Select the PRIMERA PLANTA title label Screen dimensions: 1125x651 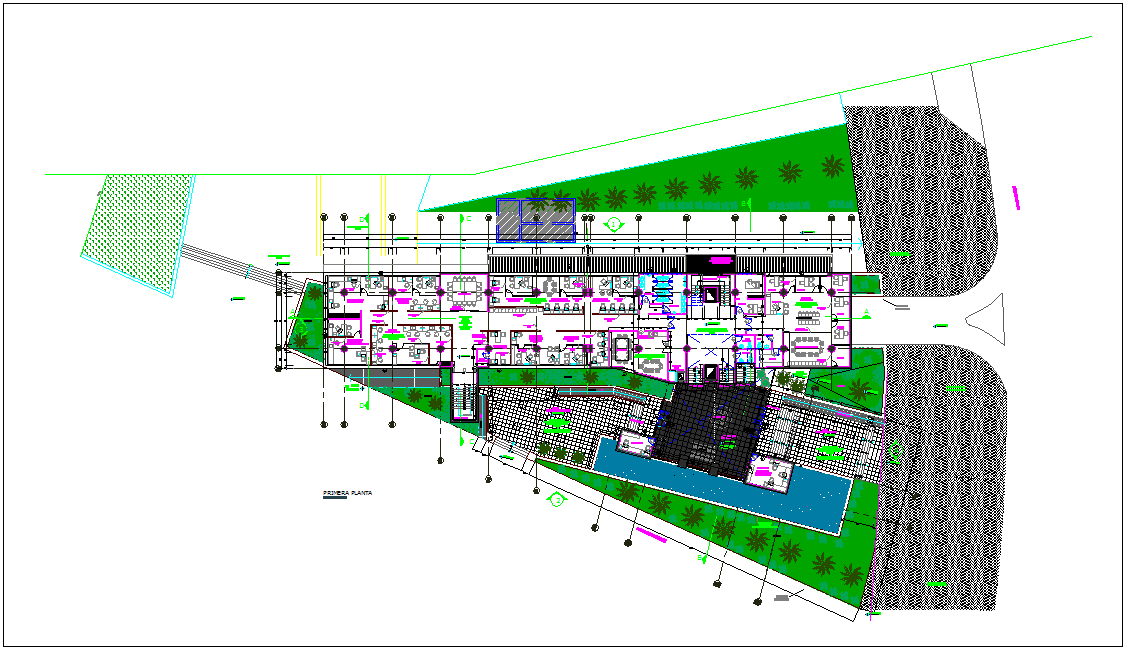tap(347, 492)
